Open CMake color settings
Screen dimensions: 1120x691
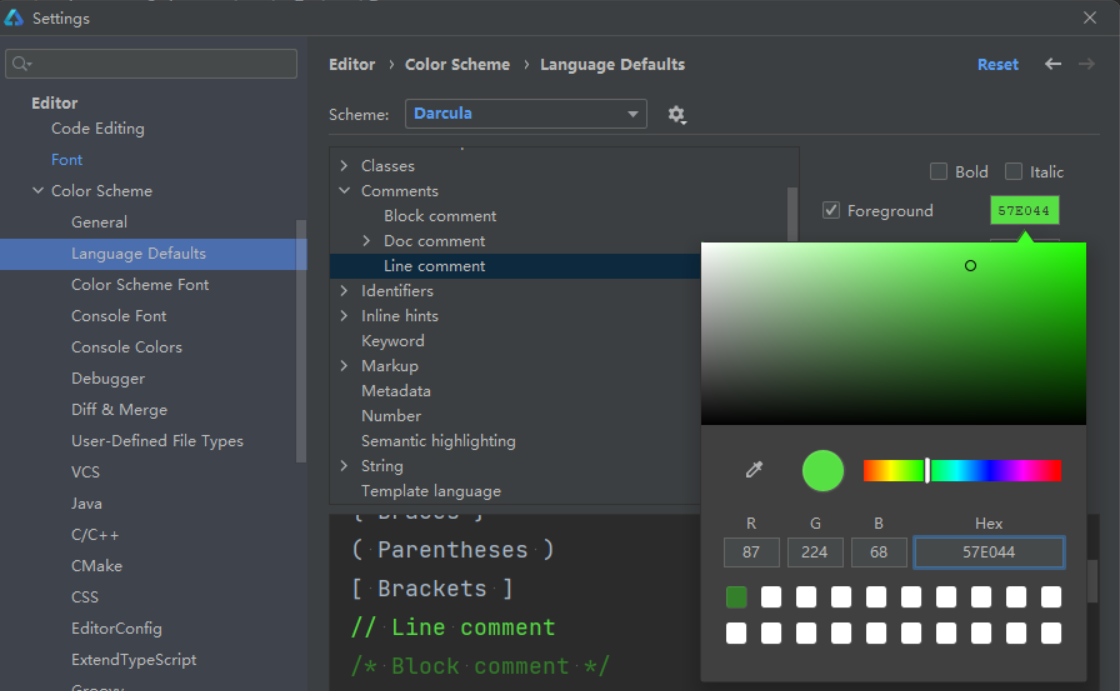96,566
